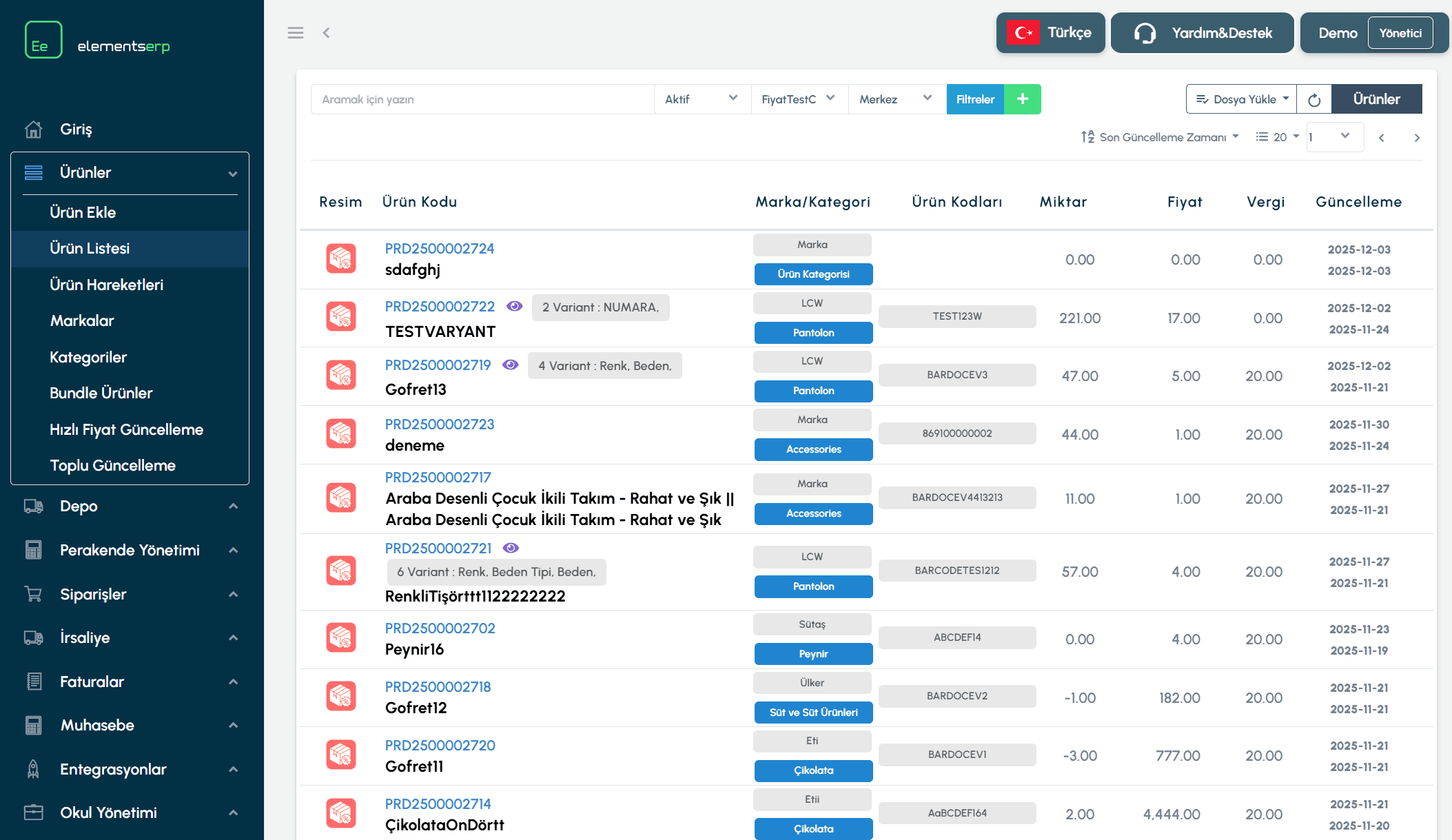Click product image of Gofret12
This screenshot has height=840, width=1452.
(x=341, y=697)
